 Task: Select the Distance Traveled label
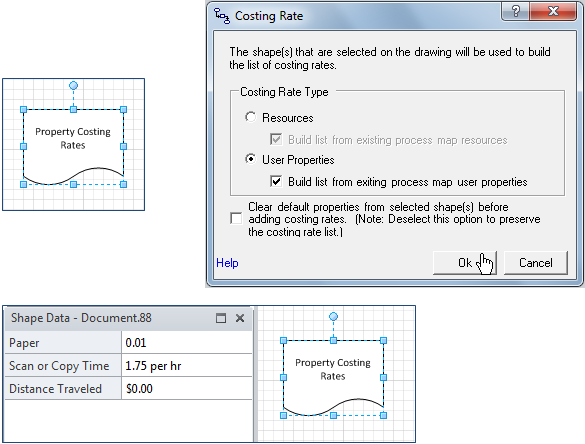tap(63, 389)
